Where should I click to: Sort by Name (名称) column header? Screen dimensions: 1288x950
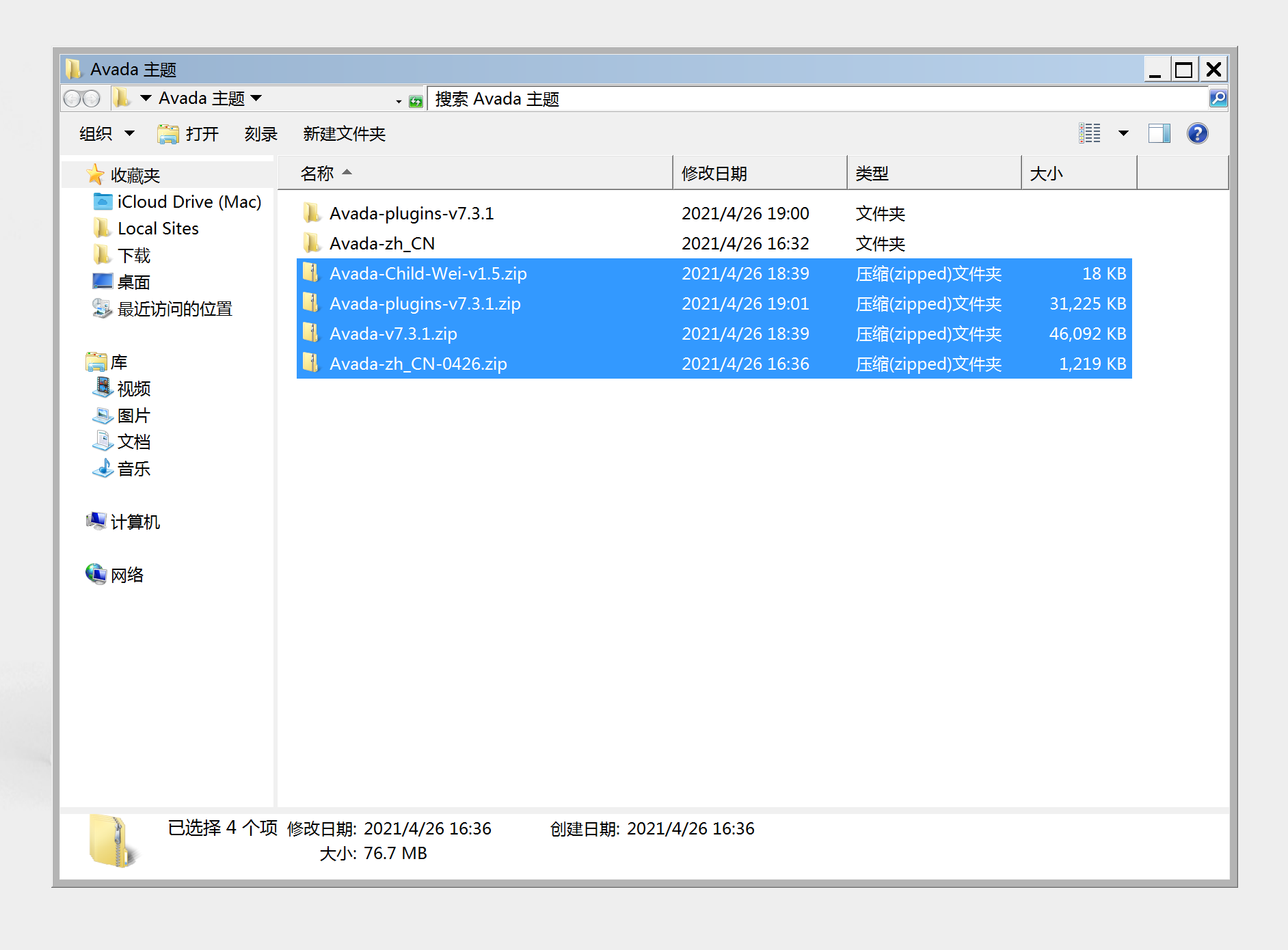click(x=476, y=173)
